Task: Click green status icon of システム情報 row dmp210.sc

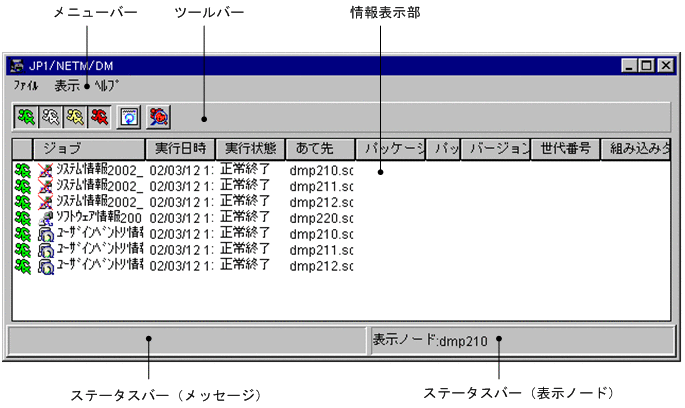Action: pyautogui.click(x=23, y=170)
